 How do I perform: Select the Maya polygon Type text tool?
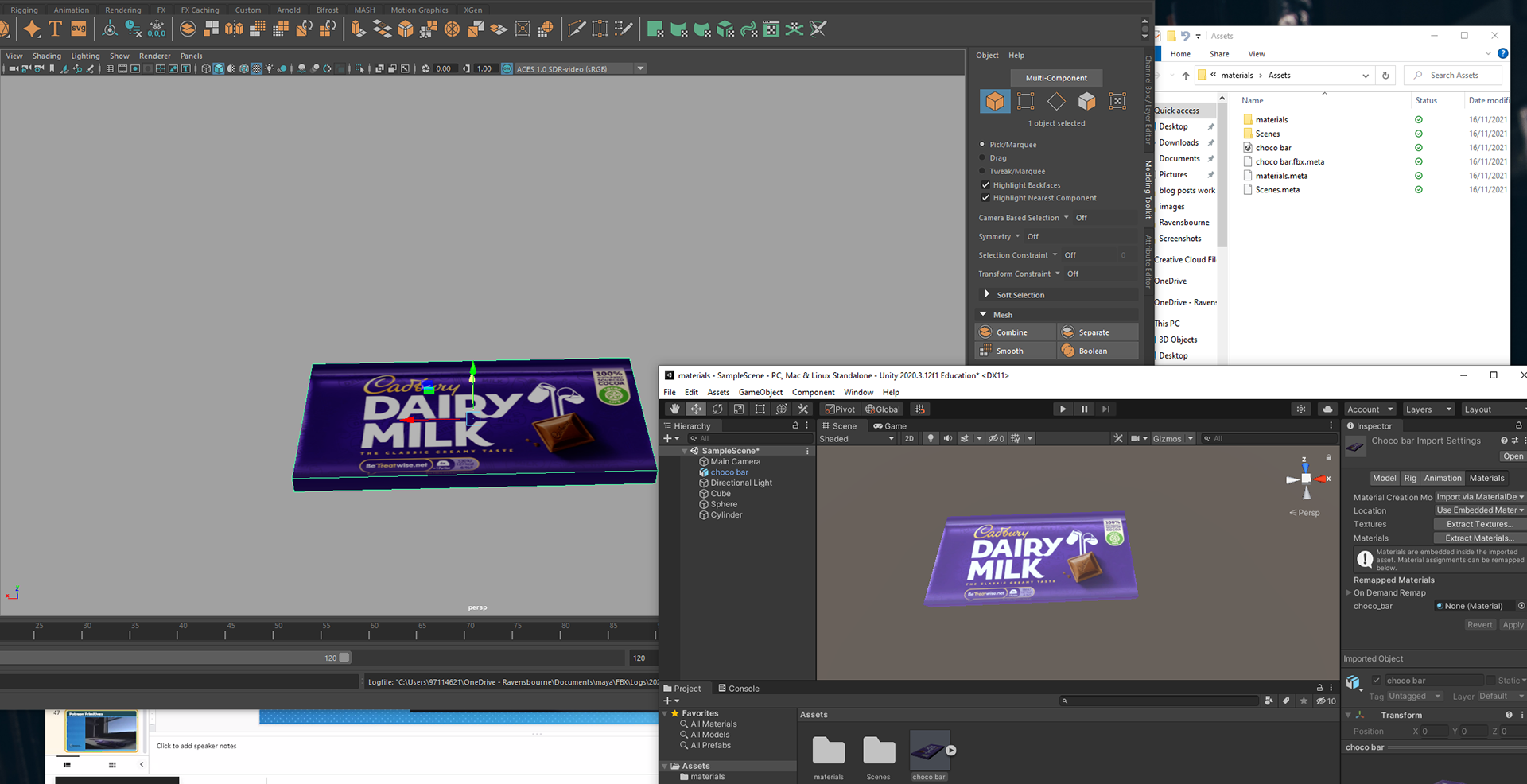point(55,29)
